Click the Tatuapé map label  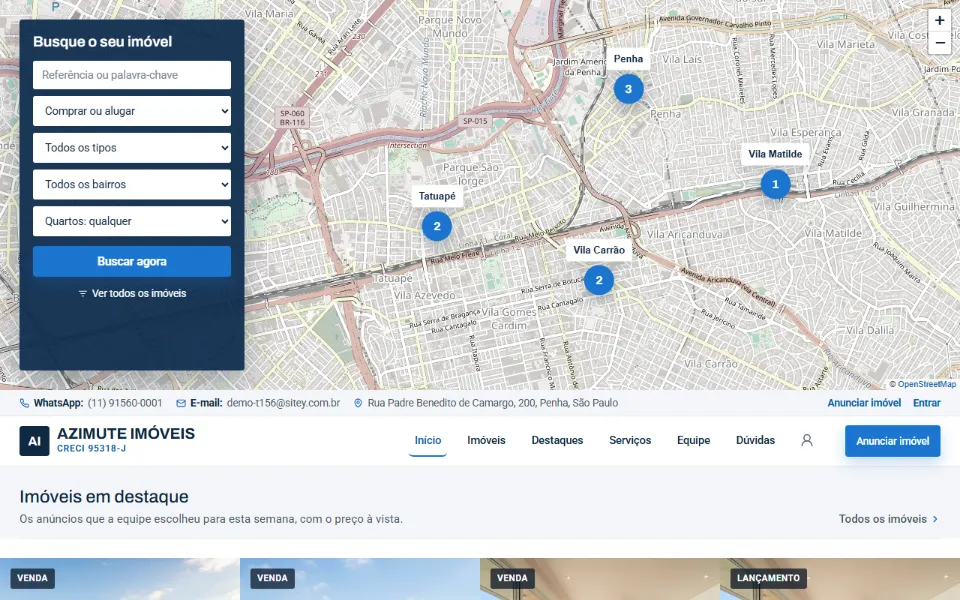coord(437,196)
